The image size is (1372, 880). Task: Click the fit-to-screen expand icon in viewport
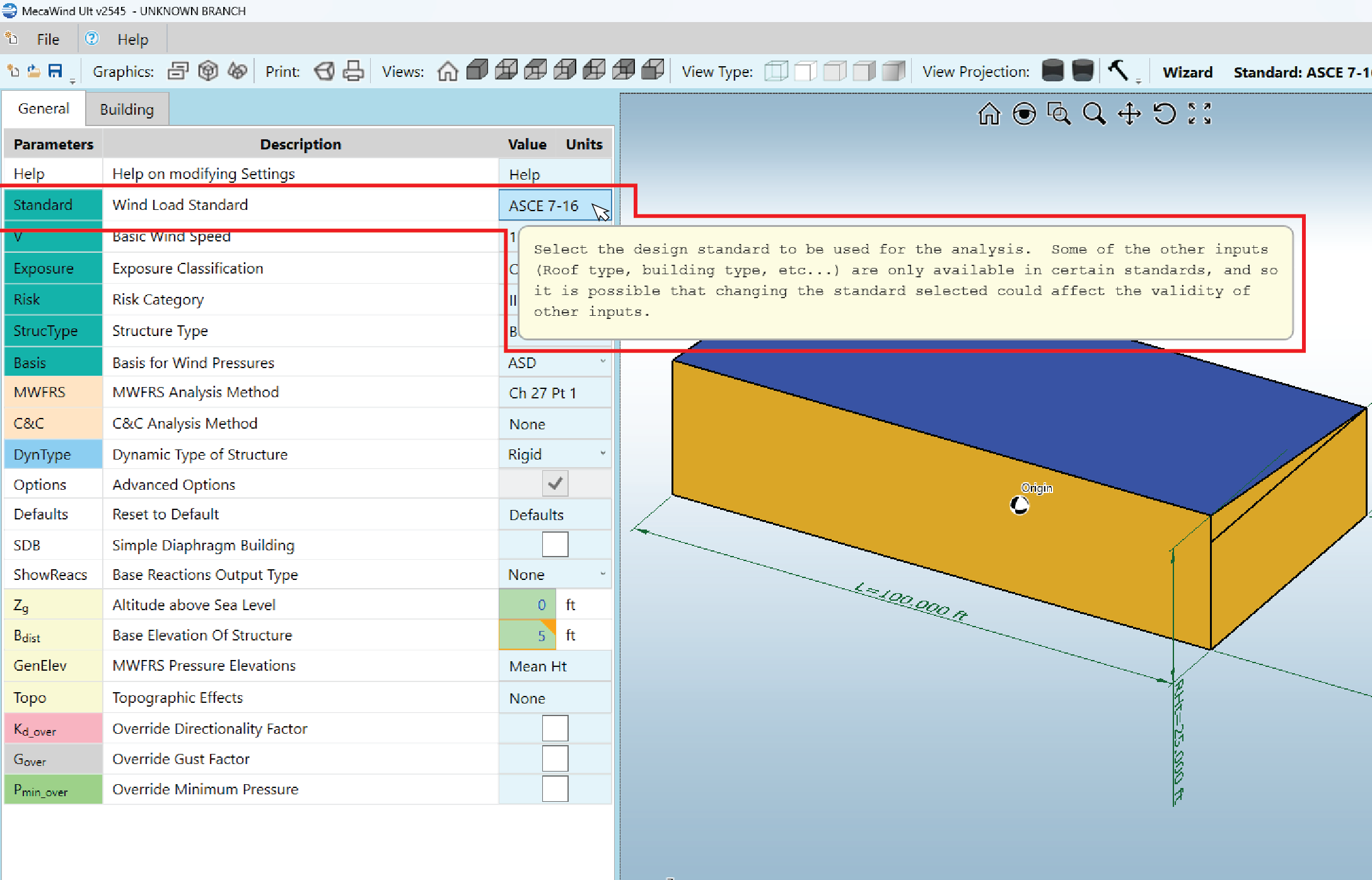click(1199, 114)
